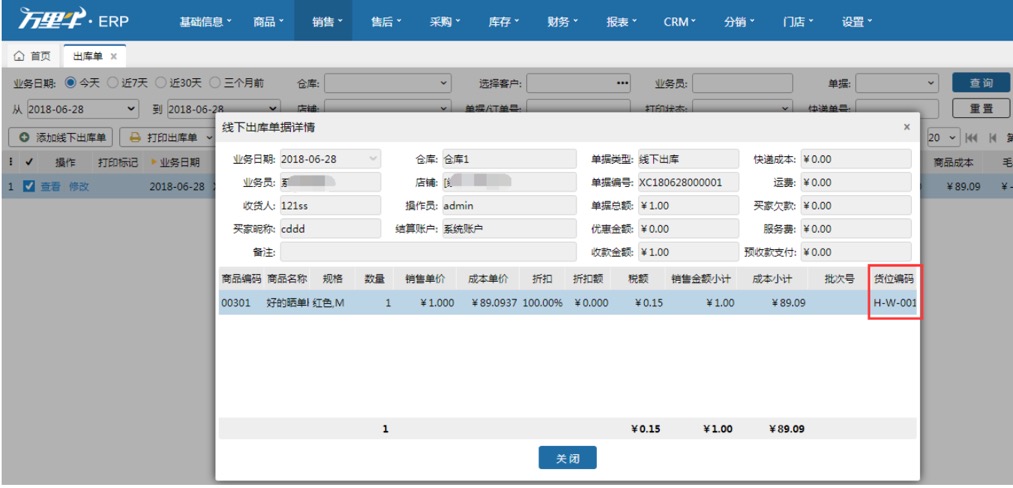Click the 销售金额小计 column header
Screen dimensions: 1013x488
click(700, 279)
